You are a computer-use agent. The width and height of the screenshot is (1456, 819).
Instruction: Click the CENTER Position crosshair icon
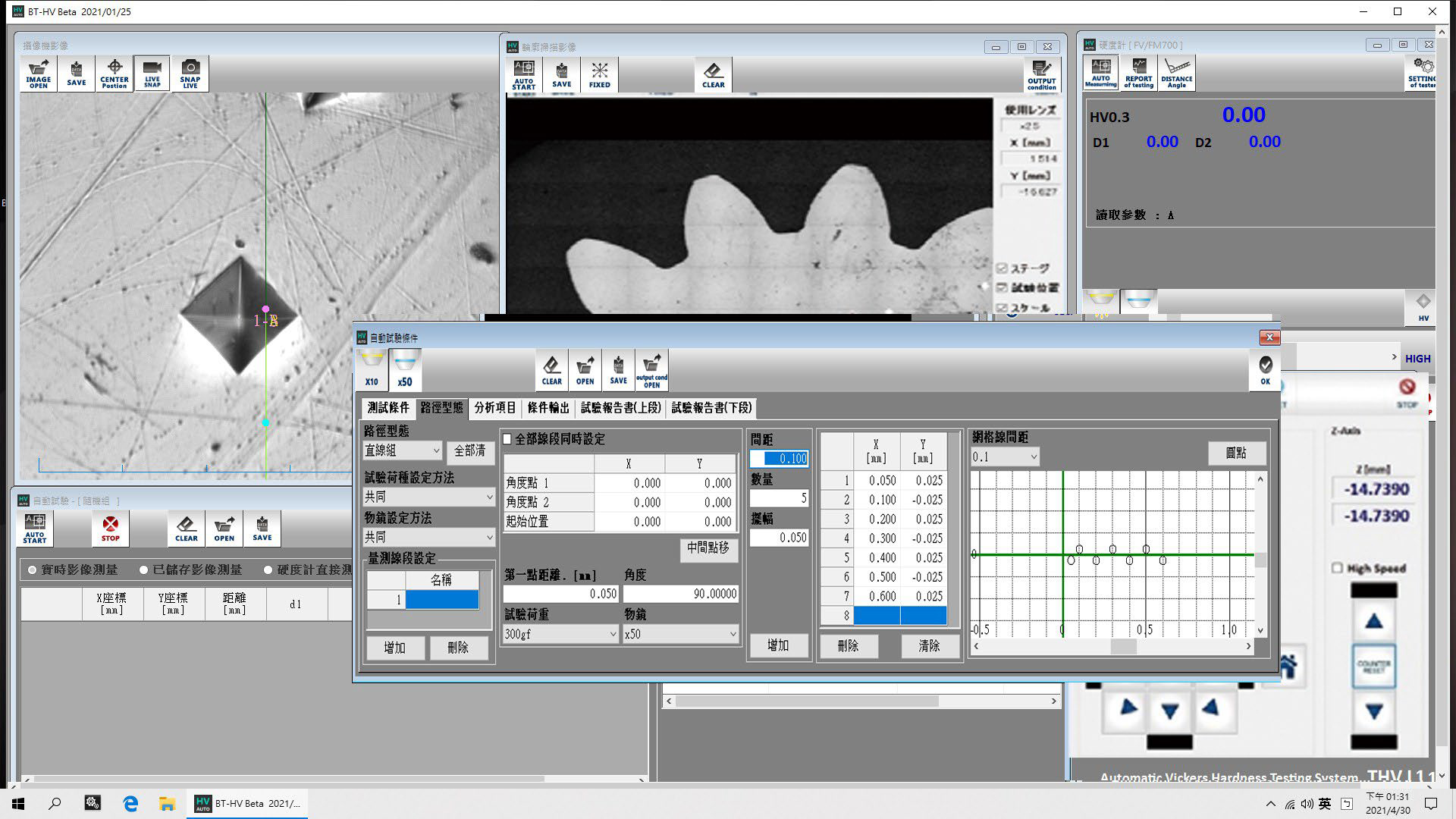(114, 74)
